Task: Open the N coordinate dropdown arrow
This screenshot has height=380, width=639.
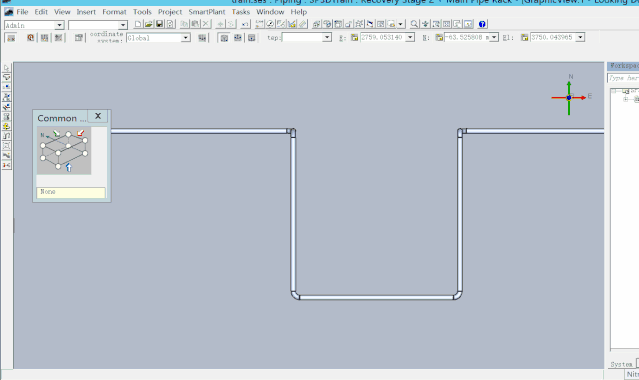Action: [494, 38]
